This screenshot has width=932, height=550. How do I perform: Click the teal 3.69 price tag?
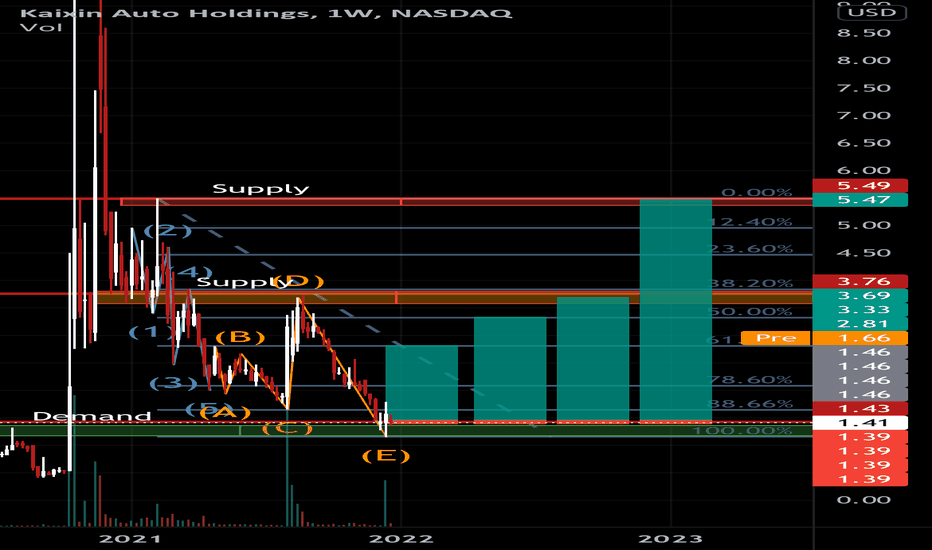(x=860, y=296)
